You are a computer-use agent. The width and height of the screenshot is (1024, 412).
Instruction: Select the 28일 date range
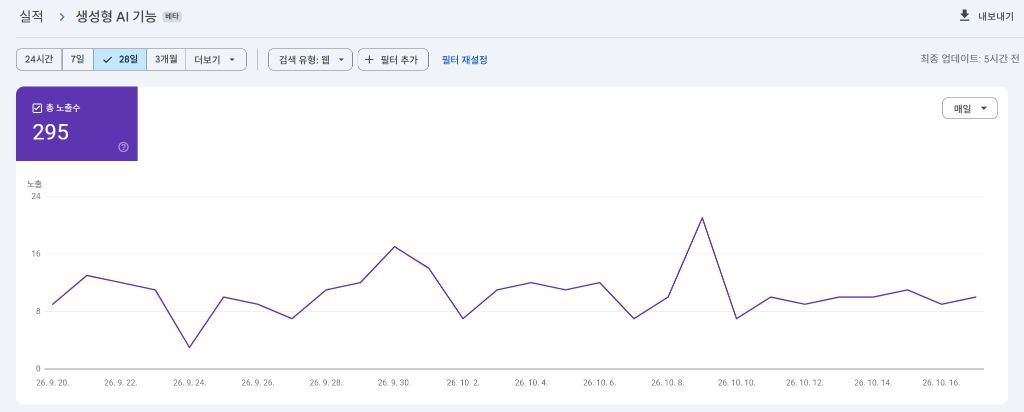click(120, 59)
